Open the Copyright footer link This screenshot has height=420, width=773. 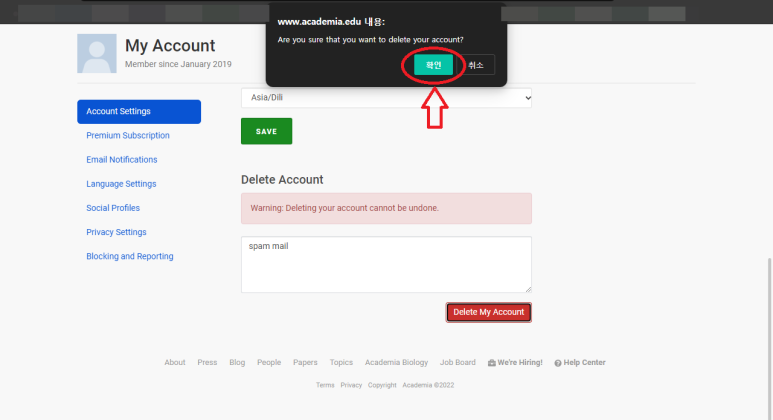point(382,385)
